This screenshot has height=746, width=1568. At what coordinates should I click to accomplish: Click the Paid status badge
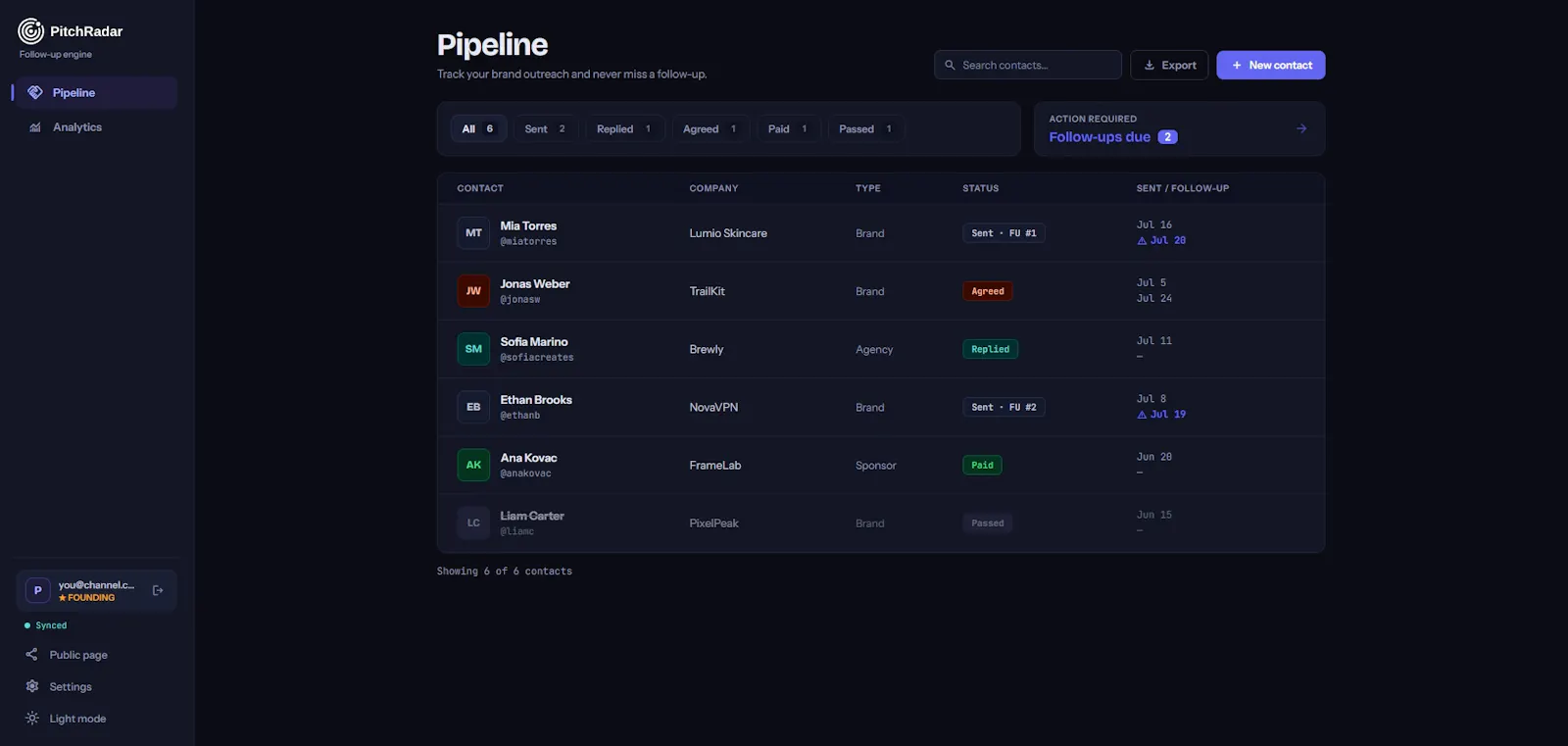pyautogui.click(x=982, y=465)
